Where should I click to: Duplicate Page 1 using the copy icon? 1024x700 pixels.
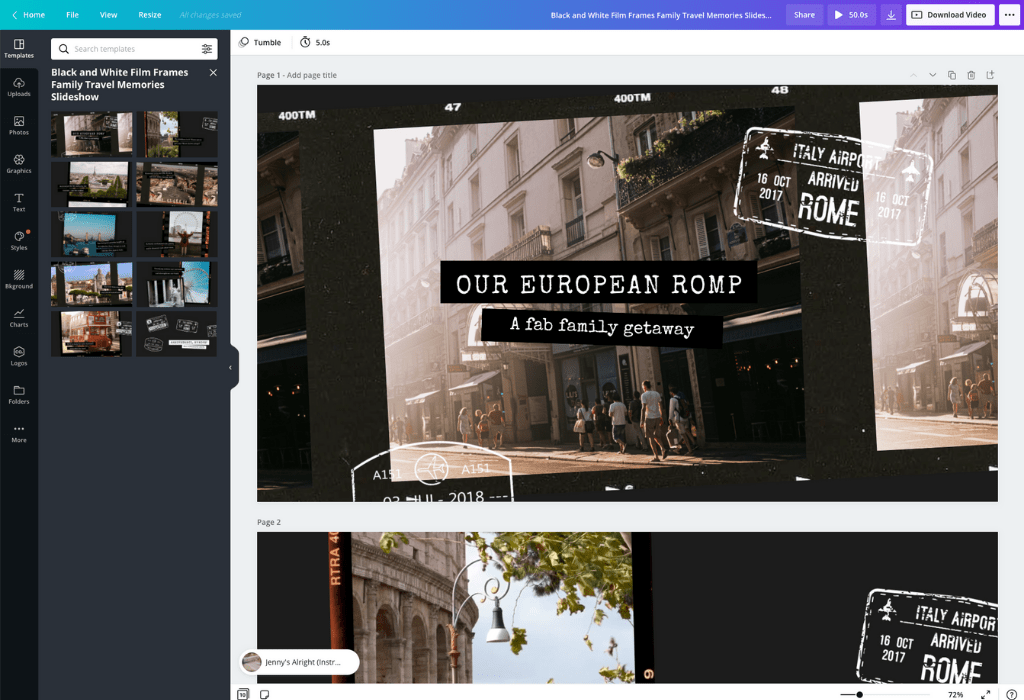[x=953, y=74]
